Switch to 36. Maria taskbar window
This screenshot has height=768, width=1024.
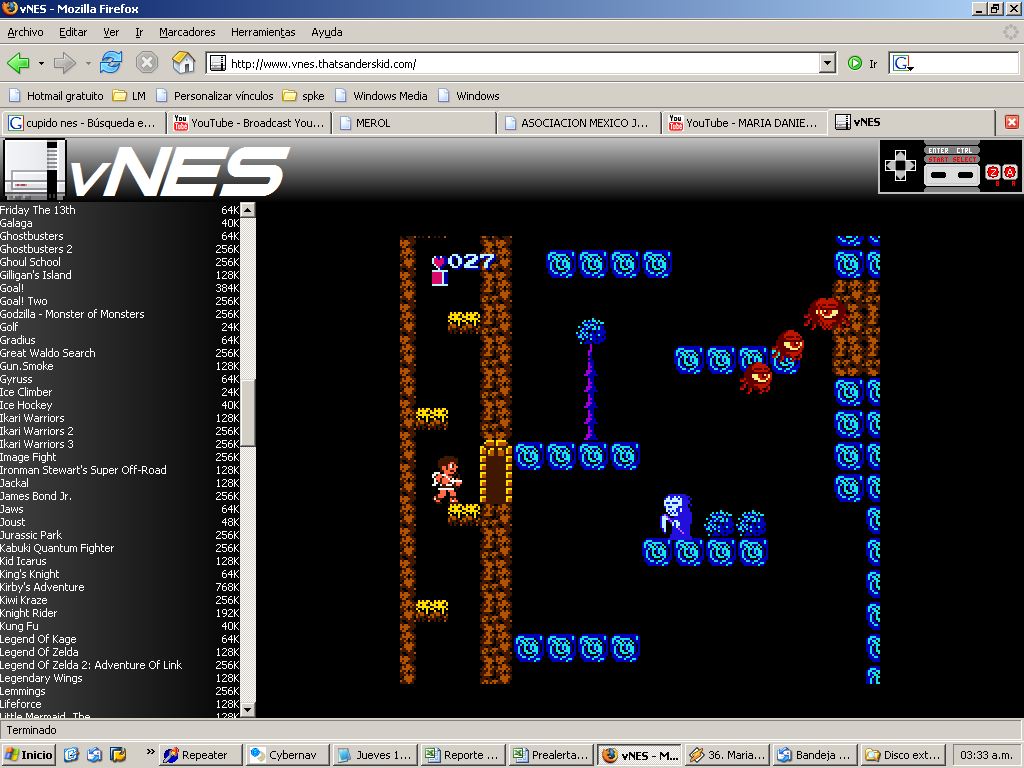[x=726, y=755]
